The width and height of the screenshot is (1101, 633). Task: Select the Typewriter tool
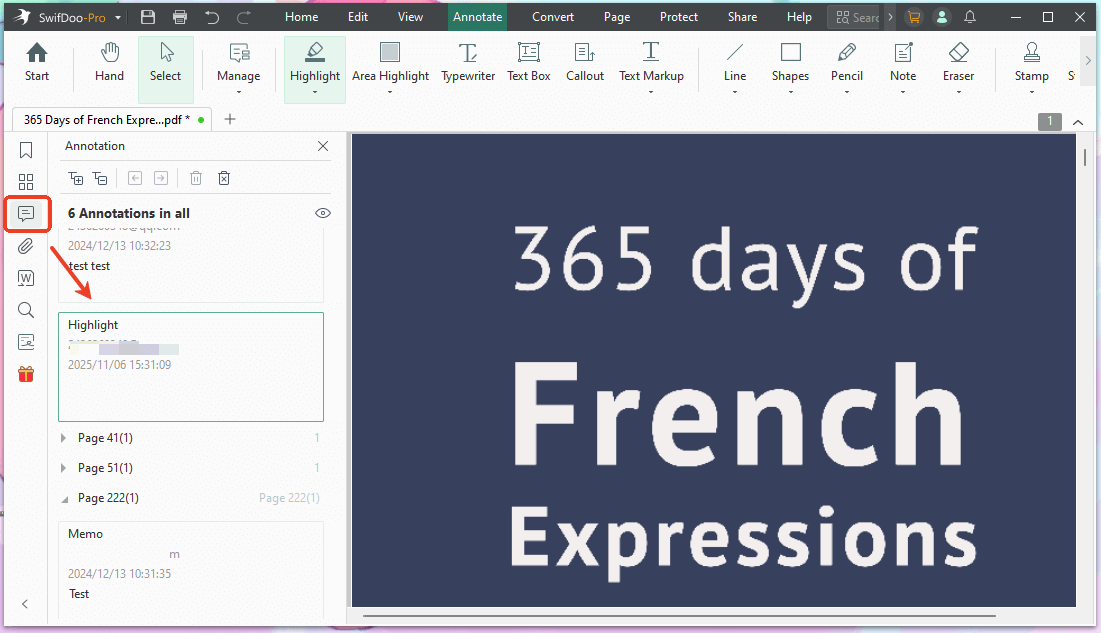pyautogui.click(x=468, y=63)
